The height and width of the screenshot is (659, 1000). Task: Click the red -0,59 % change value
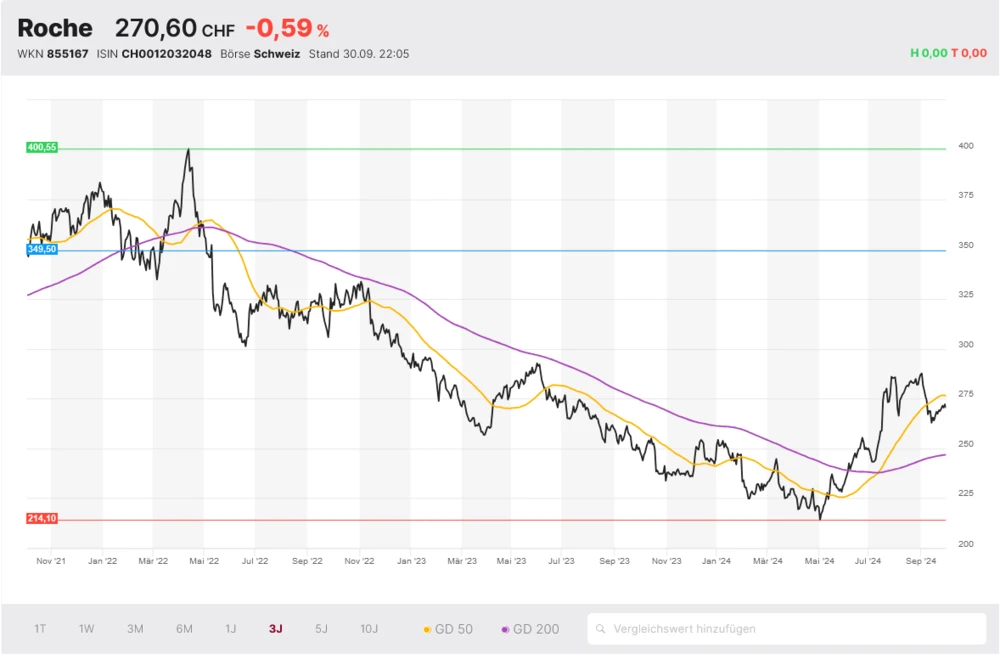tap(287, 28)
